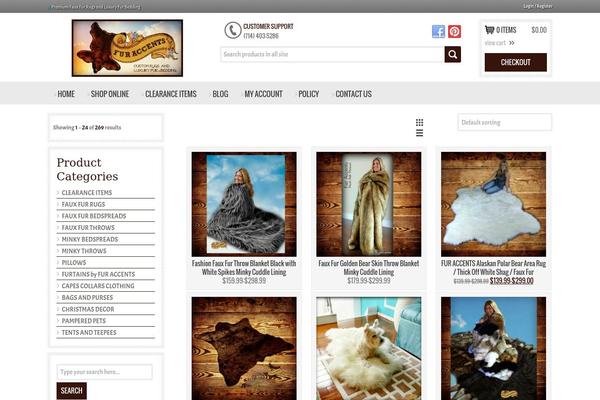
Task: Switch to grid view layout
Action: [419, 122]
